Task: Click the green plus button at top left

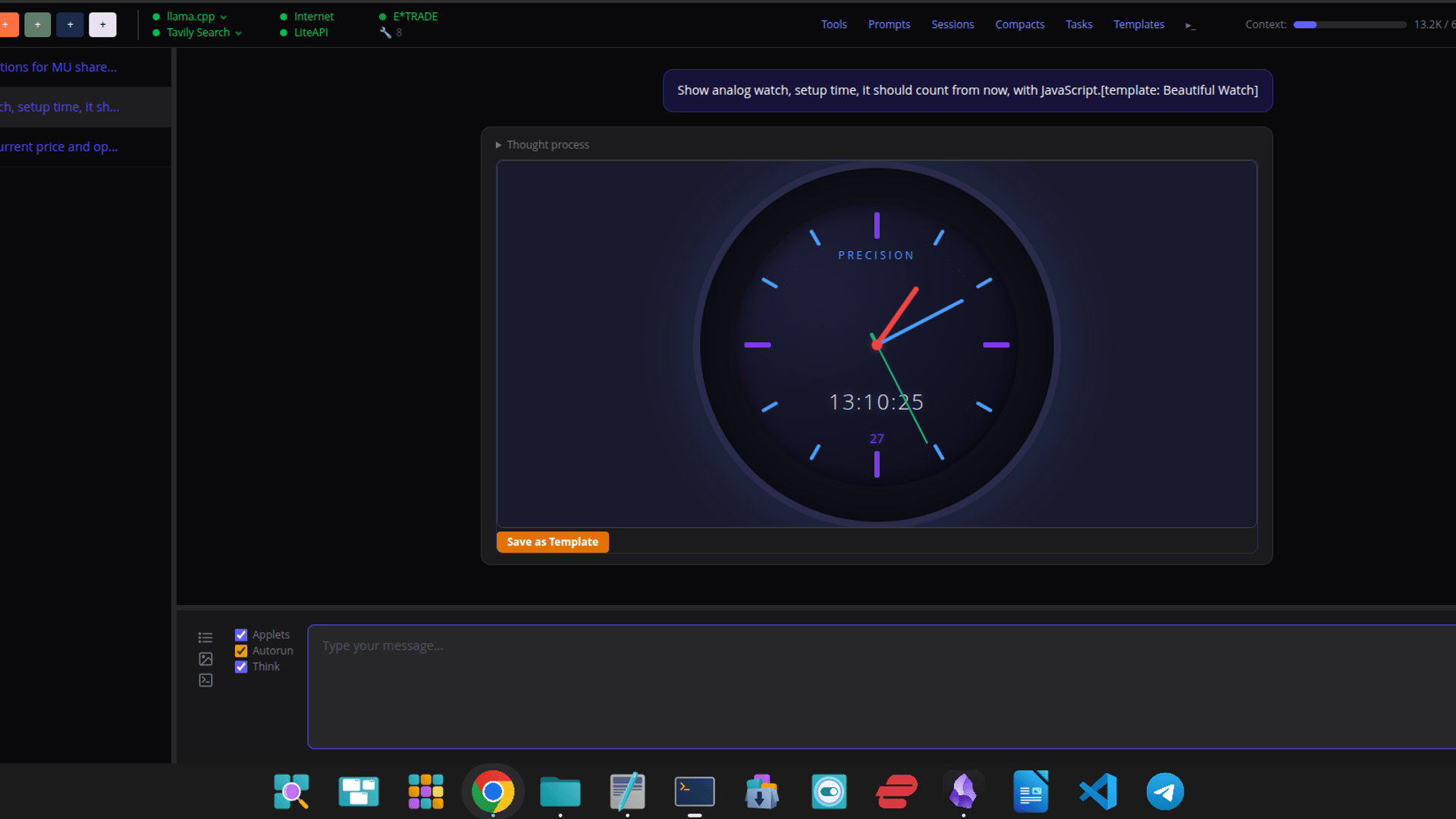Action: (37, 24)
